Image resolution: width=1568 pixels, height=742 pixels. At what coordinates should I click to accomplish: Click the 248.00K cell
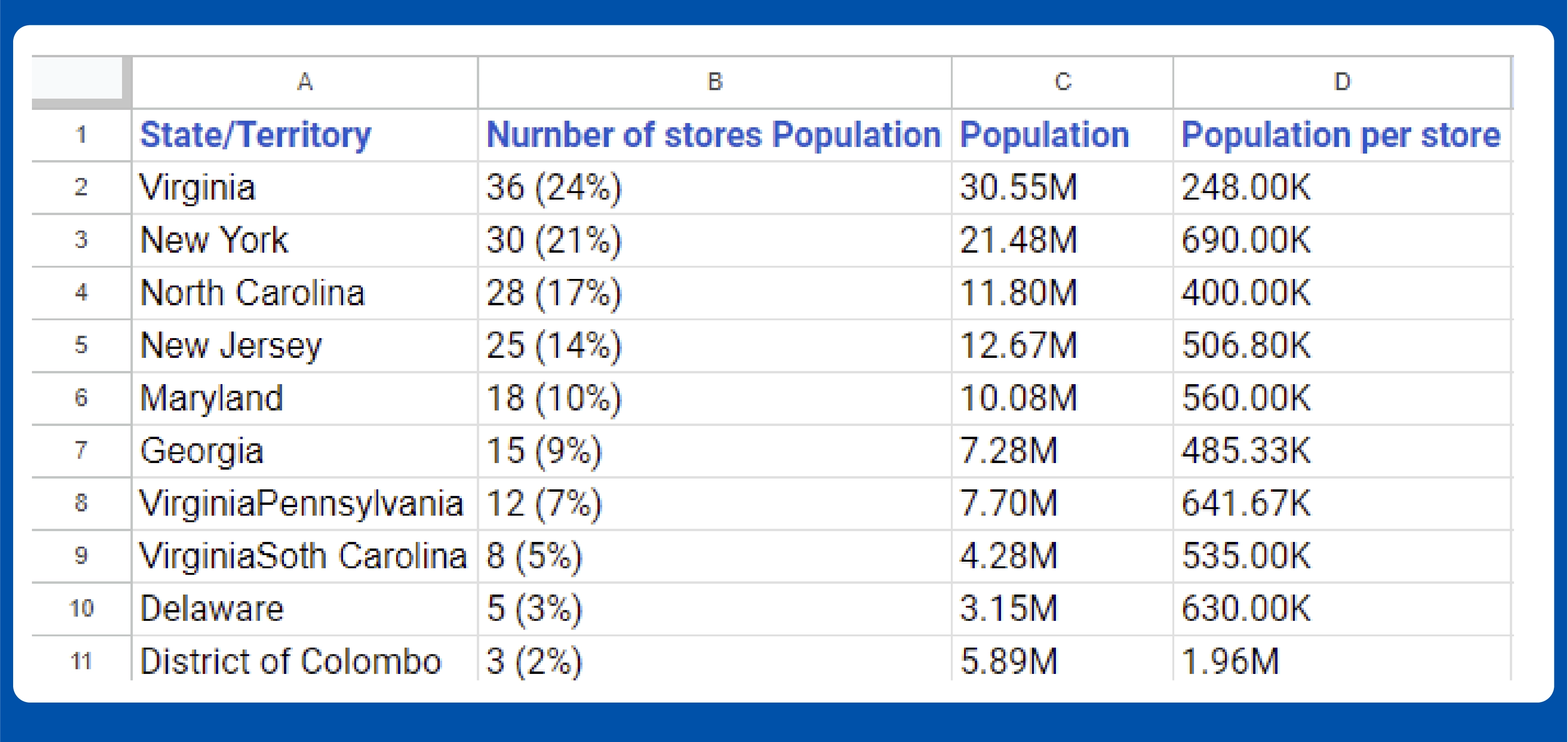click(1342, 188)
